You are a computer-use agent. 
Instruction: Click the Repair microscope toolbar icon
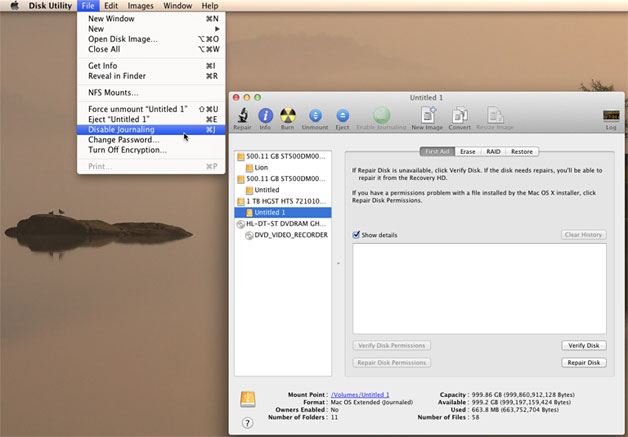[242, 117]
